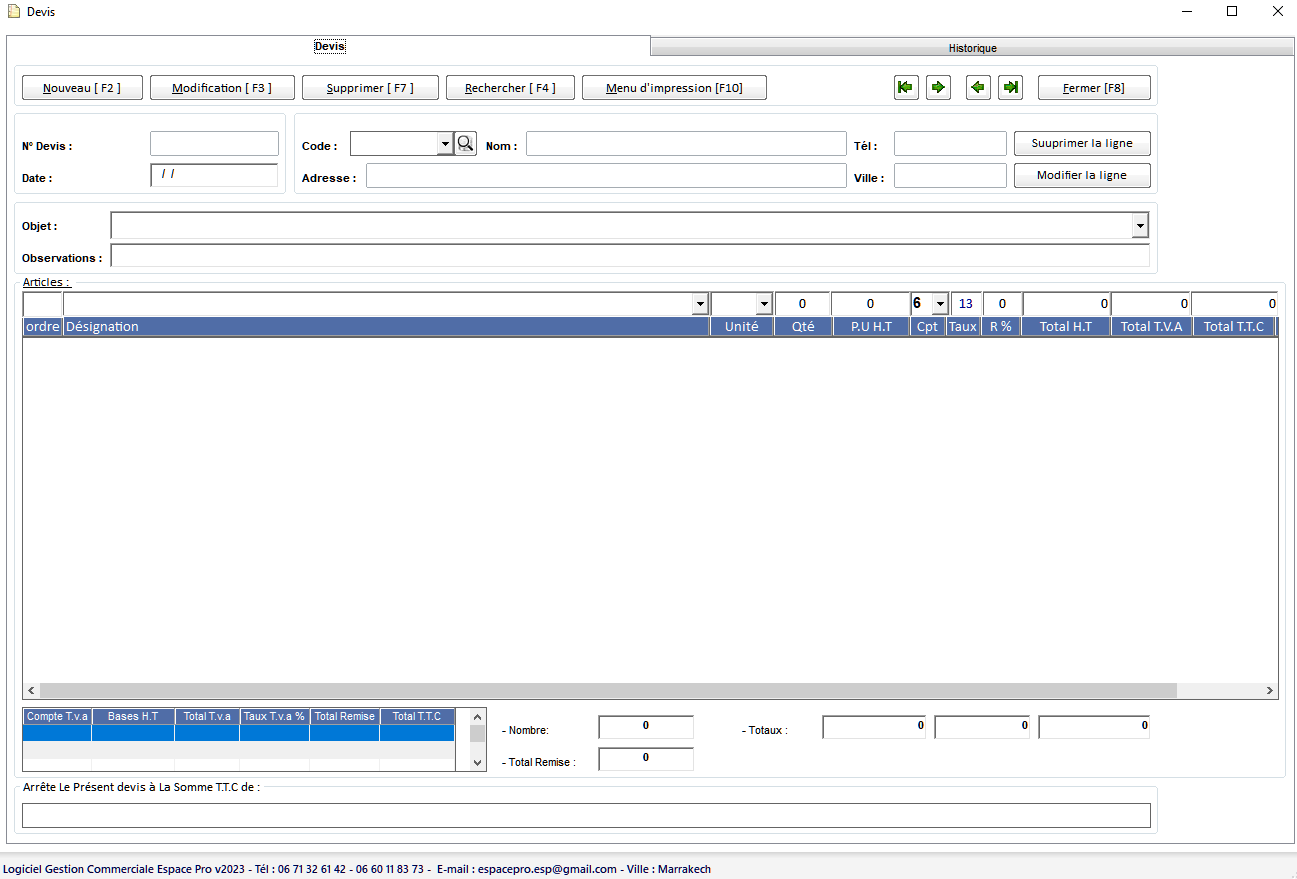This screenshot has width=1297, height=879.
Task: Open the Code combo box dropdown
Action: (x=445, y=144)
